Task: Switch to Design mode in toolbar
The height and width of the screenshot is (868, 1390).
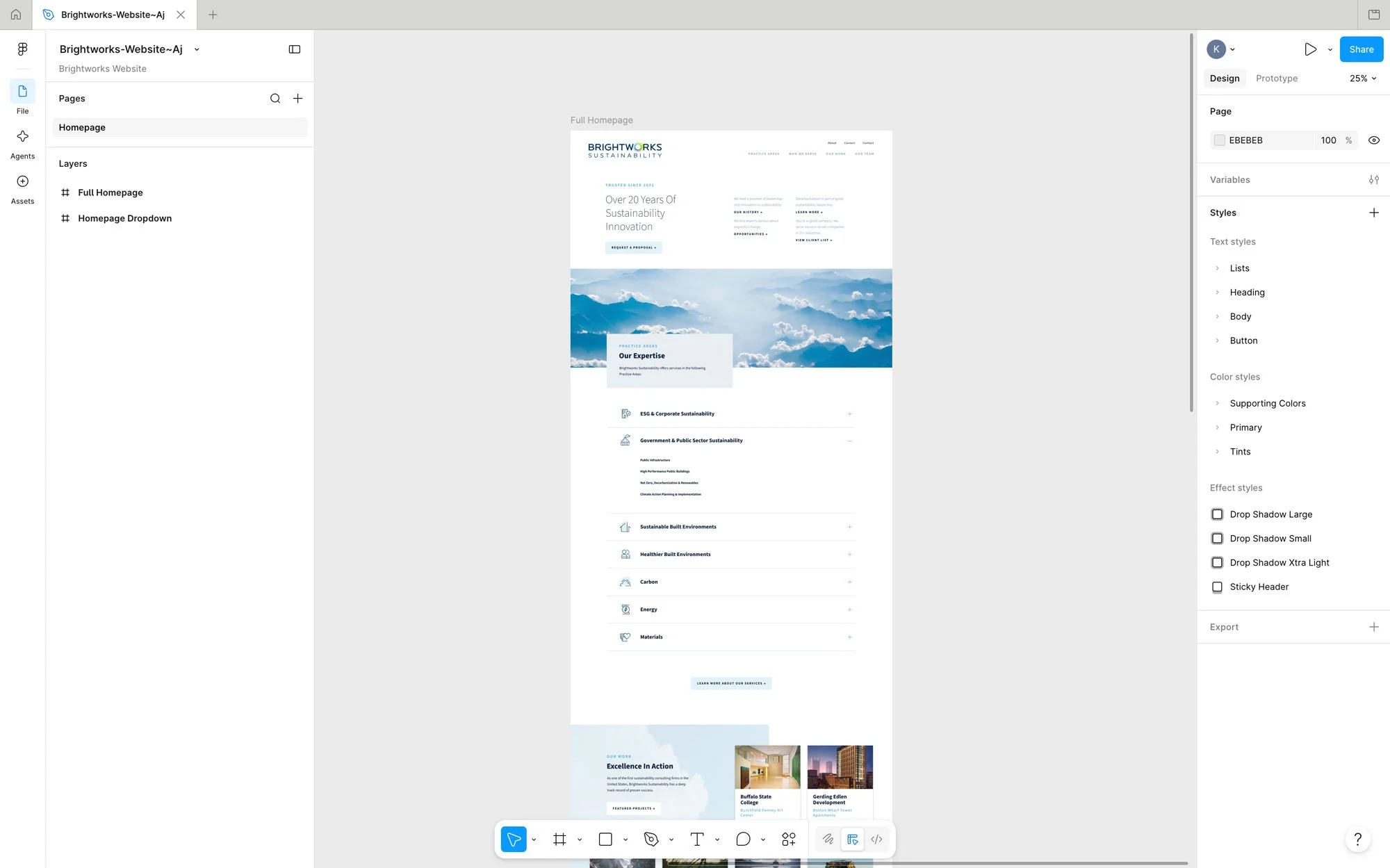Action: tap(852, 840)
